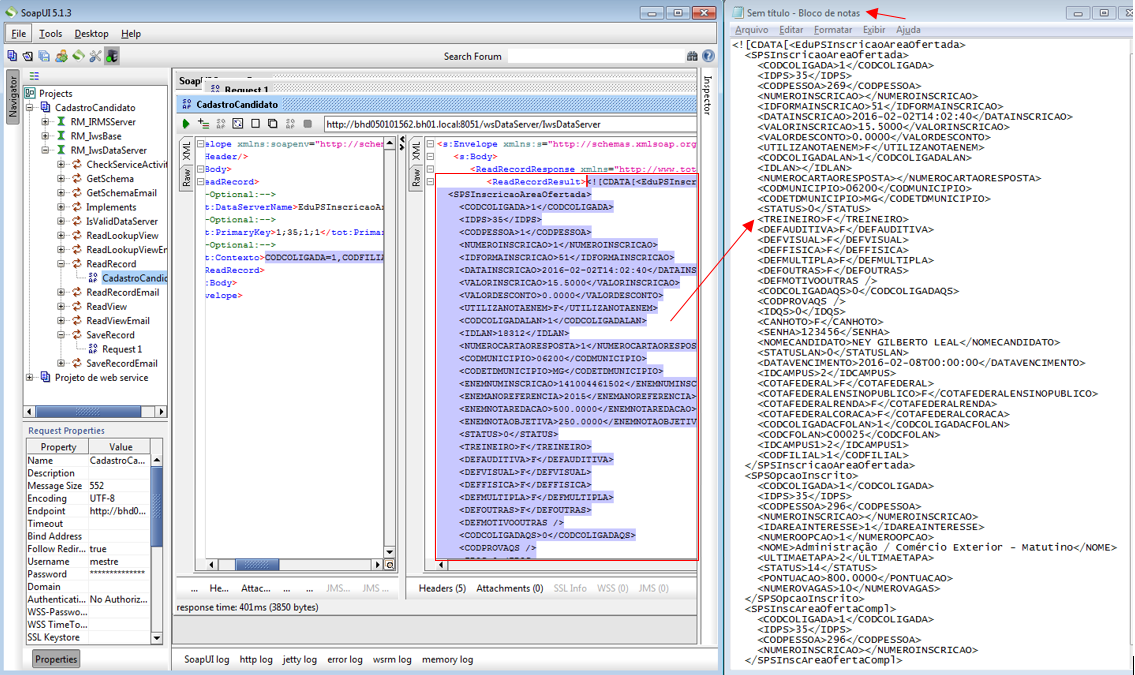The width and height of the screenshot is (1135, 675).
Task: Select RM_IRMSServer interface in tree
Action: click(x=103, y=122)
